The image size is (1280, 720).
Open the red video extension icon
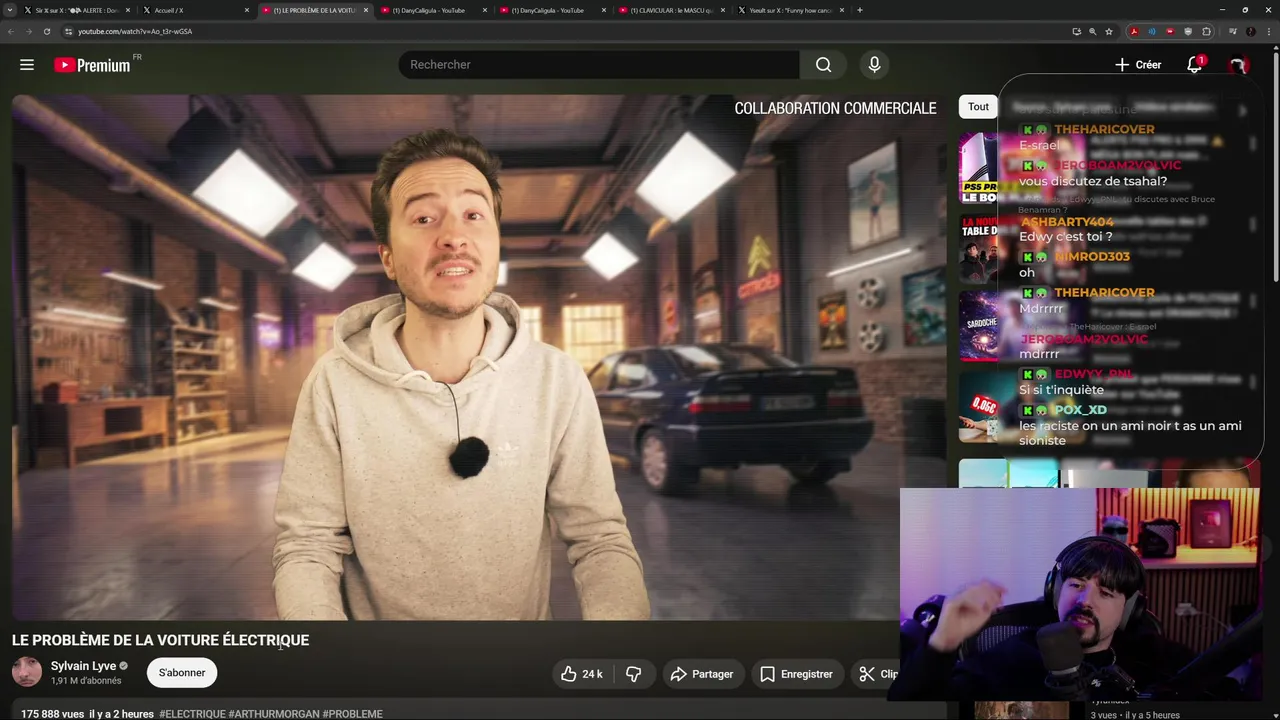pos(1170,31)
